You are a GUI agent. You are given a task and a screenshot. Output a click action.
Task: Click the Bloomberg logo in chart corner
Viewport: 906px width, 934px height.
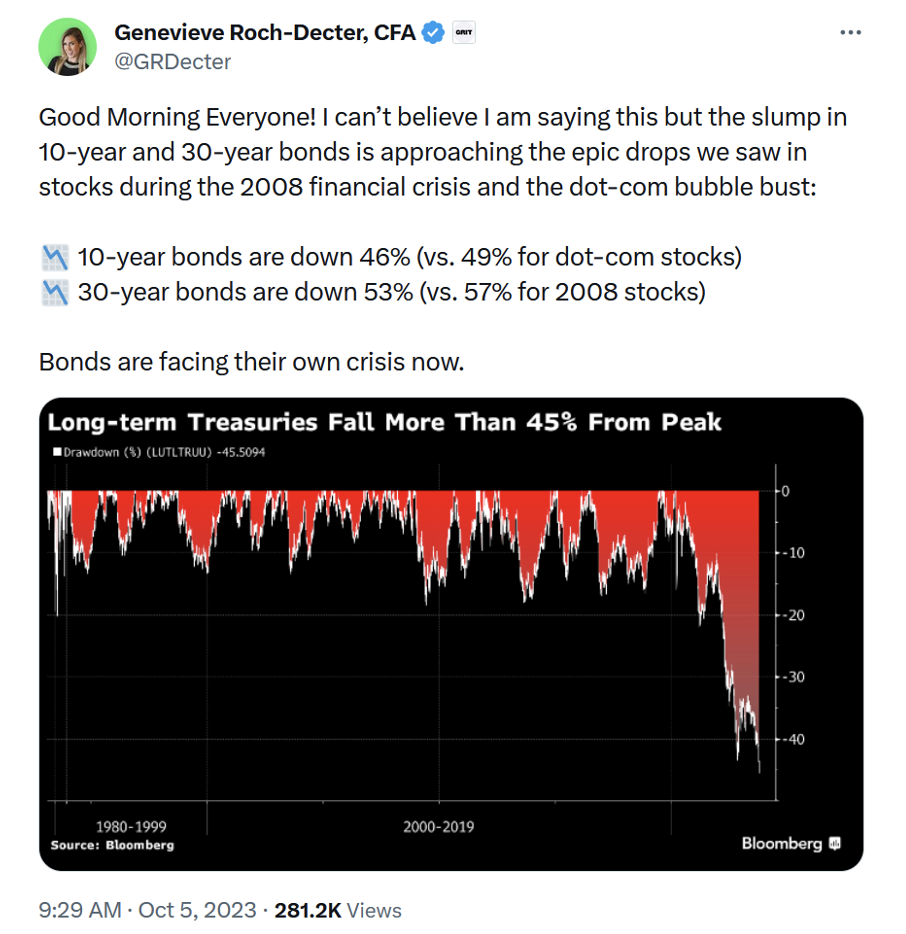790,843
